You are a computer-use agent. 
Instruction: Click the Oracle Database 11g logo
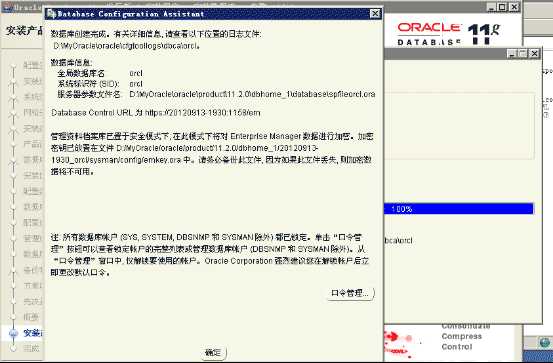point(449,34)
